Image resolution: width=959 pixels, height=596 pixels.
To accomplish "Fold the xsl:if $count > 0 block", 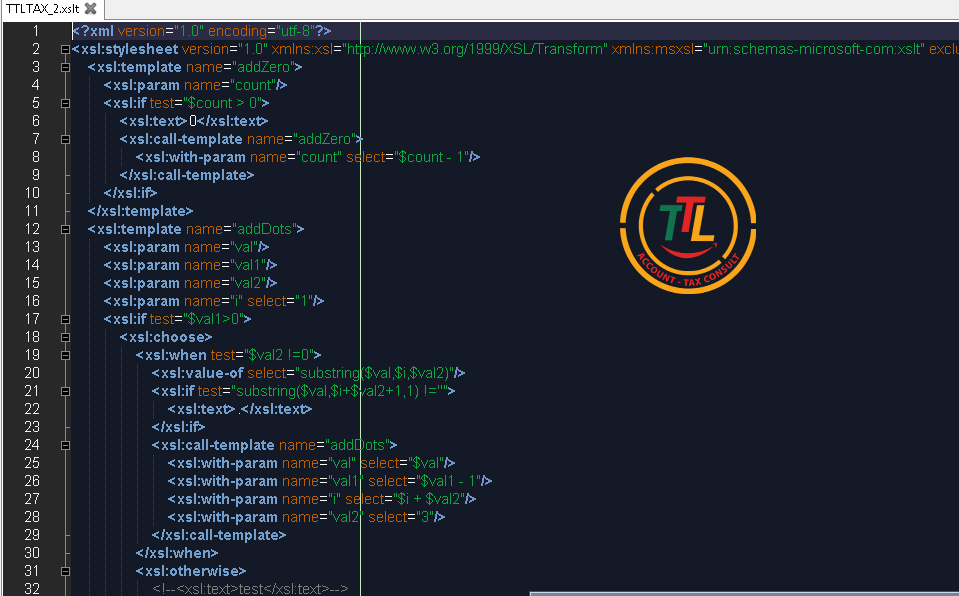I will pyautogui.click(x=65, y=103).
